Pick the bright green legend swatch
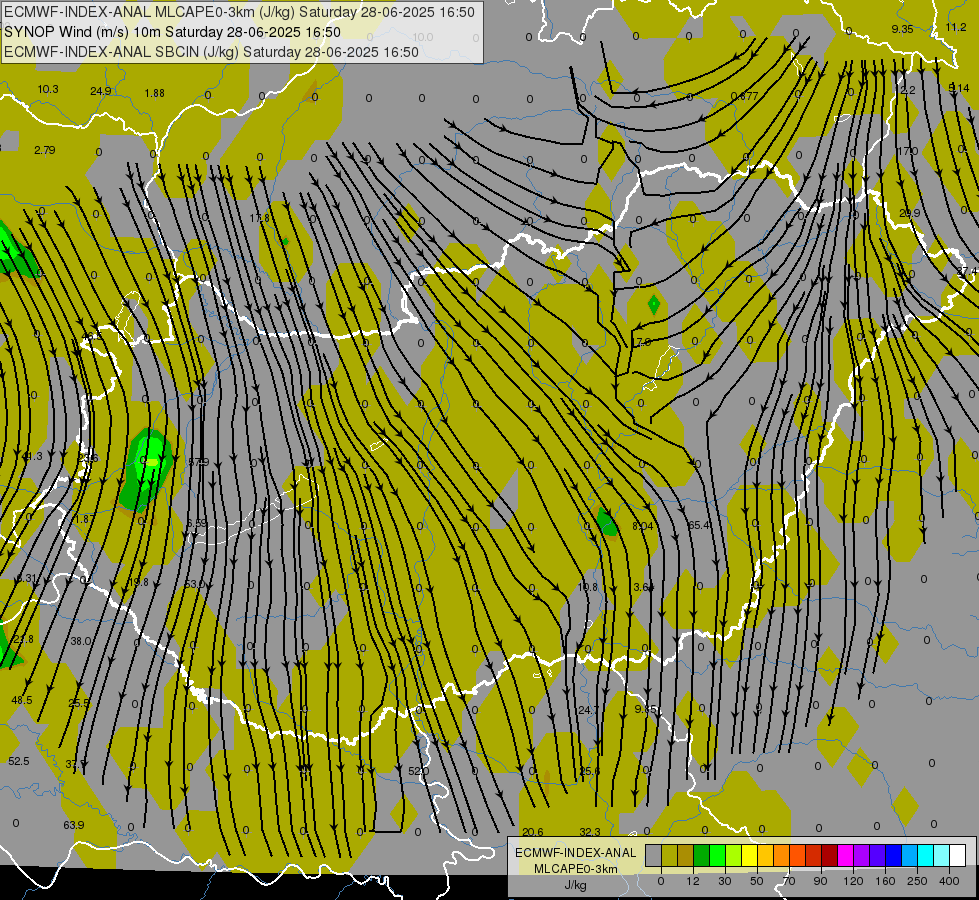The image size is (979, 900). [718, 856]
